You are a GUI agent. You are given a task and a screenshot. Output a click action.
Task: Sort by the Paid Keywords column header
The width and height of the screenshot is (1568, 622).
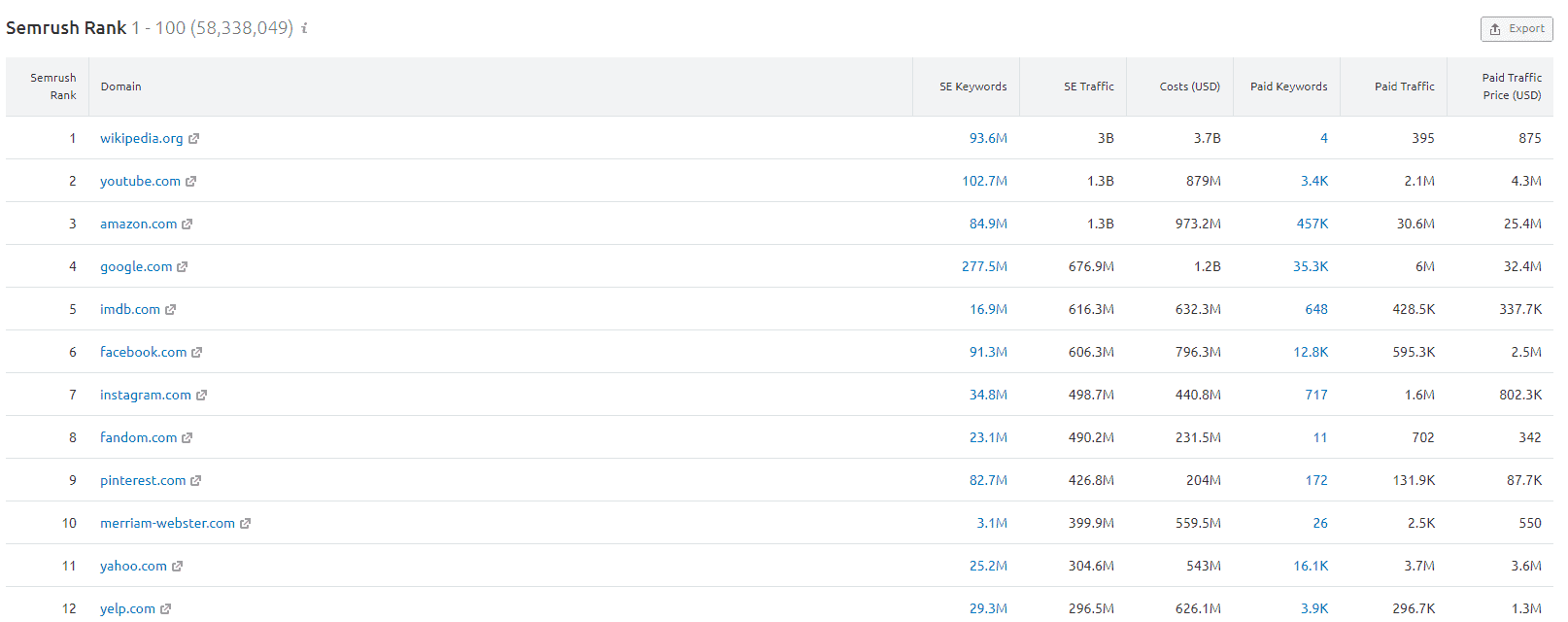coord(1288,86)
